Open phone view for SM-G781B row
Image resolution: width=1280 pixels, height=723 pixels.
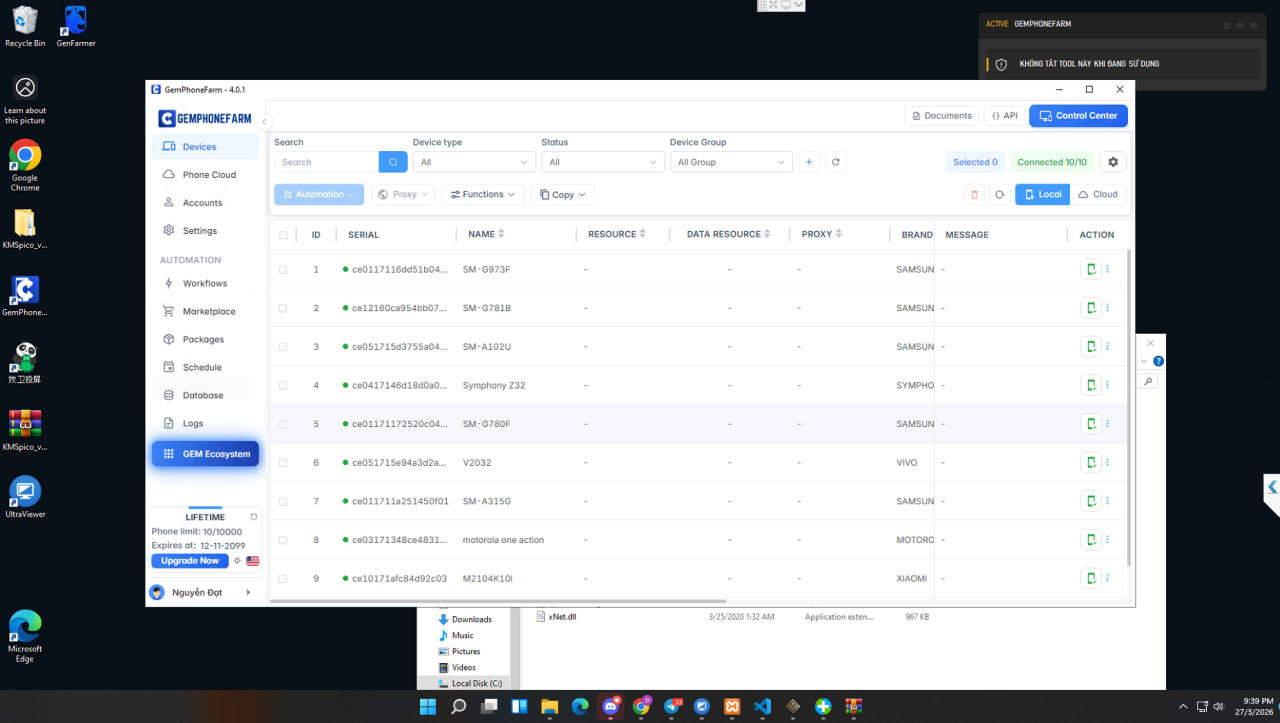coord(1090,308)
